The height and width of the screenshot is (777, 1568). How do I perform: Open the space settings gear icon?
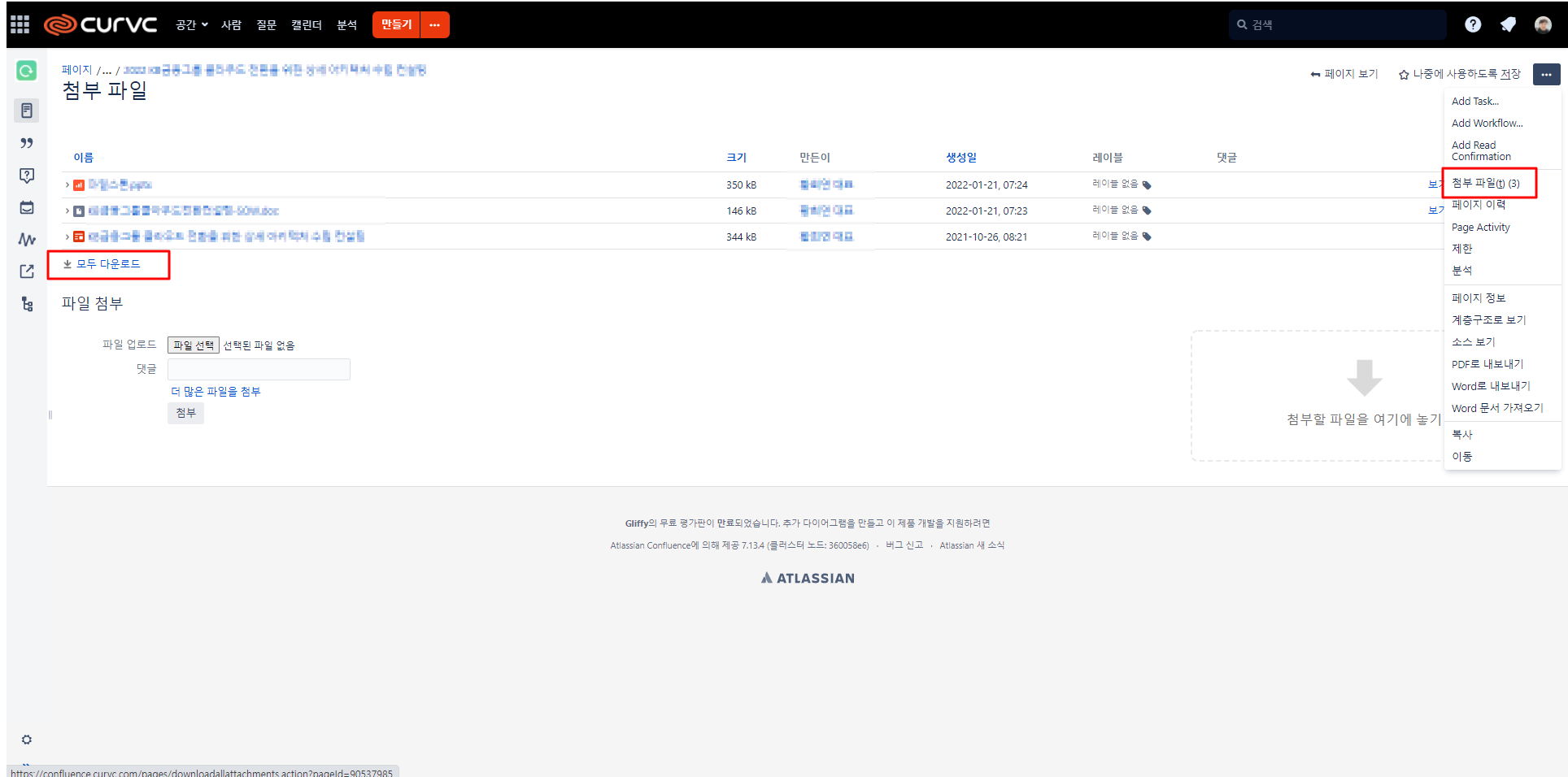pyautogui.click(x=27, y=740)
